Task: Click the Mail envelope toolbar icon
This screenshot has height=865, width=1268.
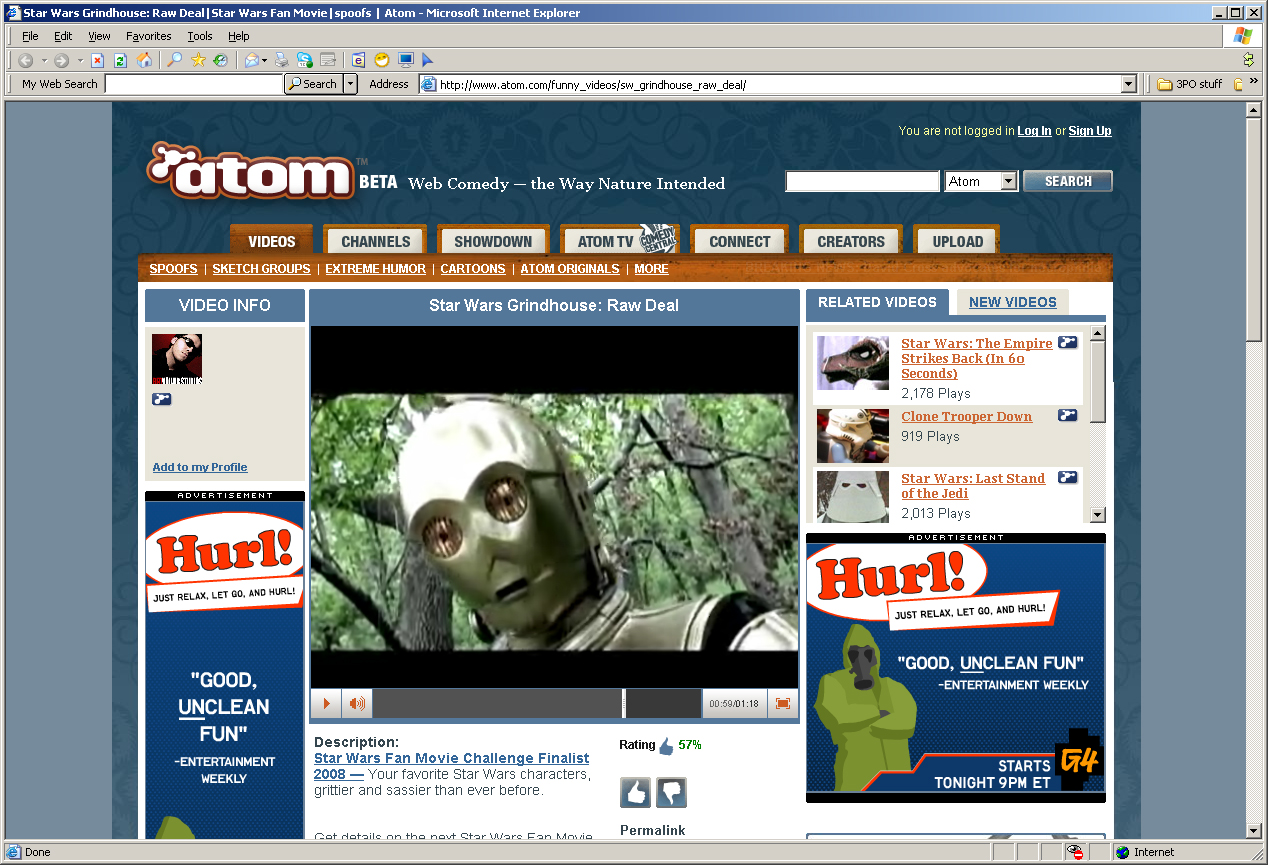Action: pos(252,60)
